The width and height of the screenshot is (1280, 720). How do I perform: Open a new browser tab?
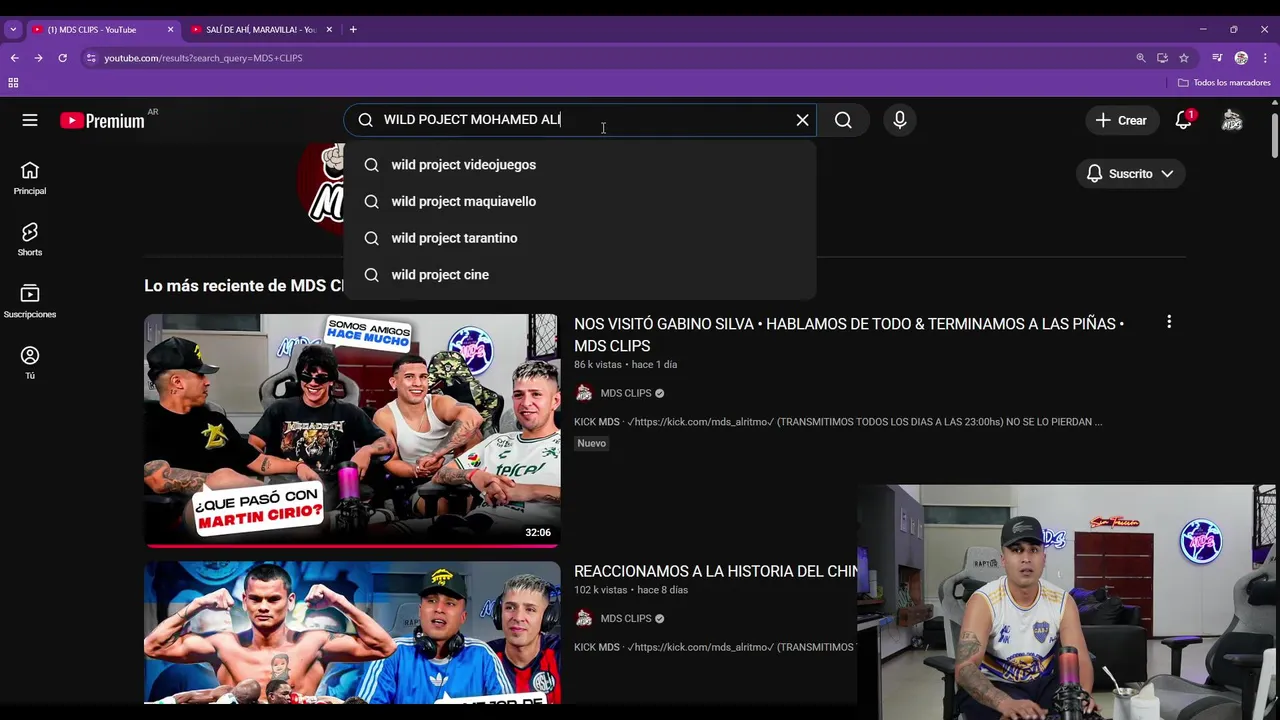[x=353, y=30]
